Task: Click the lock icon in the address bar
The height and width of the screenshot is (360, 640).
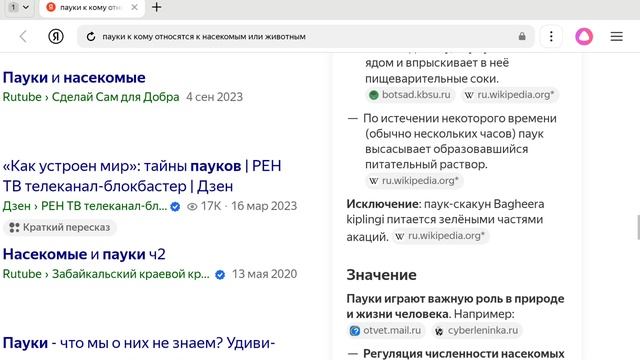Action: [x=522, y=36]
